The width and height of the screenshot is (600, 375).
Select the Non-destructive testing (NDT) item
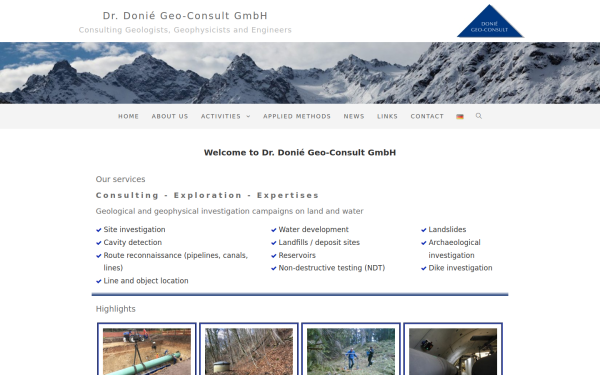click(x=331, y=268)
